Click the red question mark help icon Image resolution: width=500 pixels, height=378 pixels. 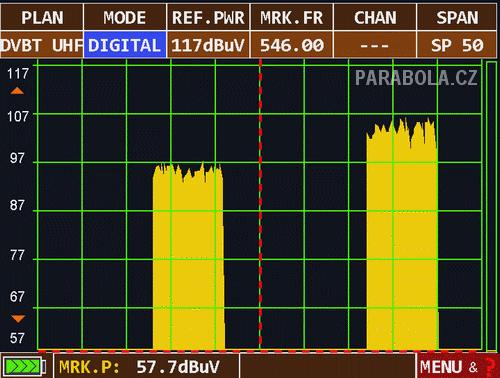pyautogui.click(x=489, y=367)
